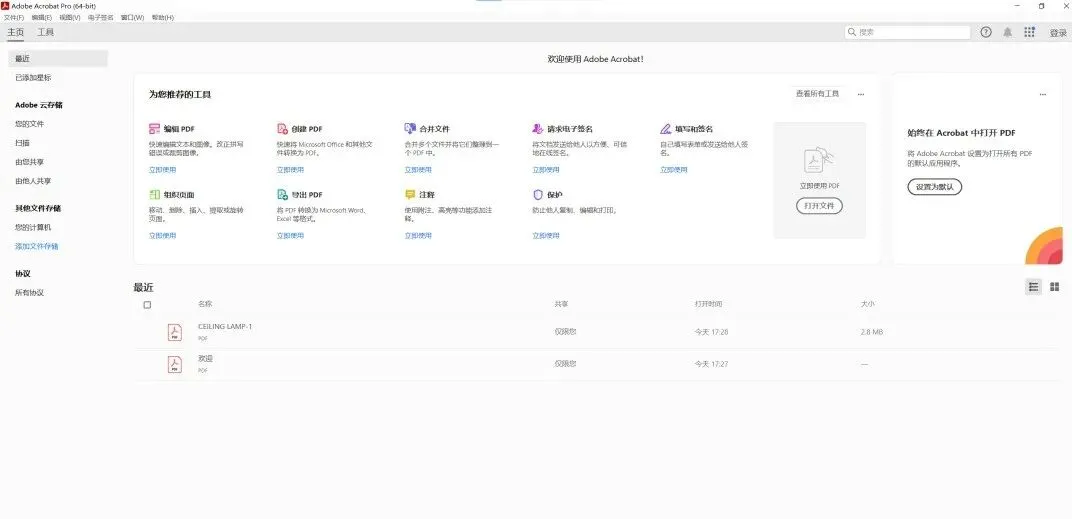Viewport: 1072px width, 519px height.
Task: Switch recent files to list view
Action: click(x=1034, y=287)
